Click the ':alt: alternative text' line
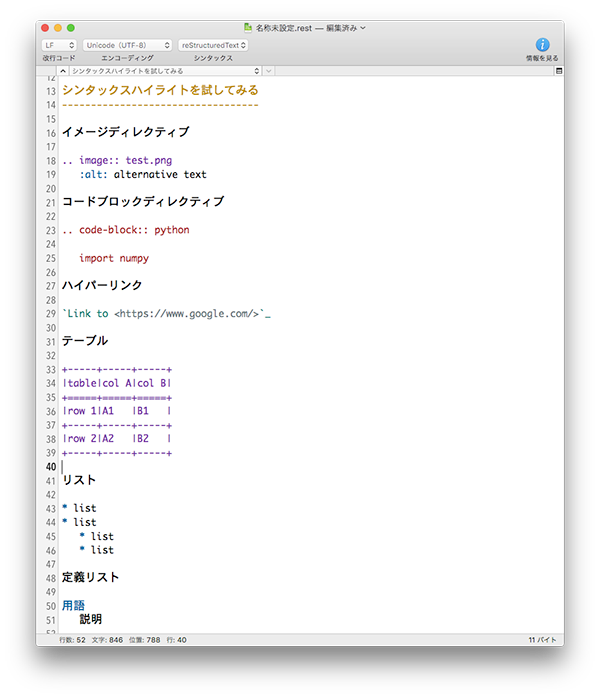The image size is (600, 698). (x=143, y=174)
